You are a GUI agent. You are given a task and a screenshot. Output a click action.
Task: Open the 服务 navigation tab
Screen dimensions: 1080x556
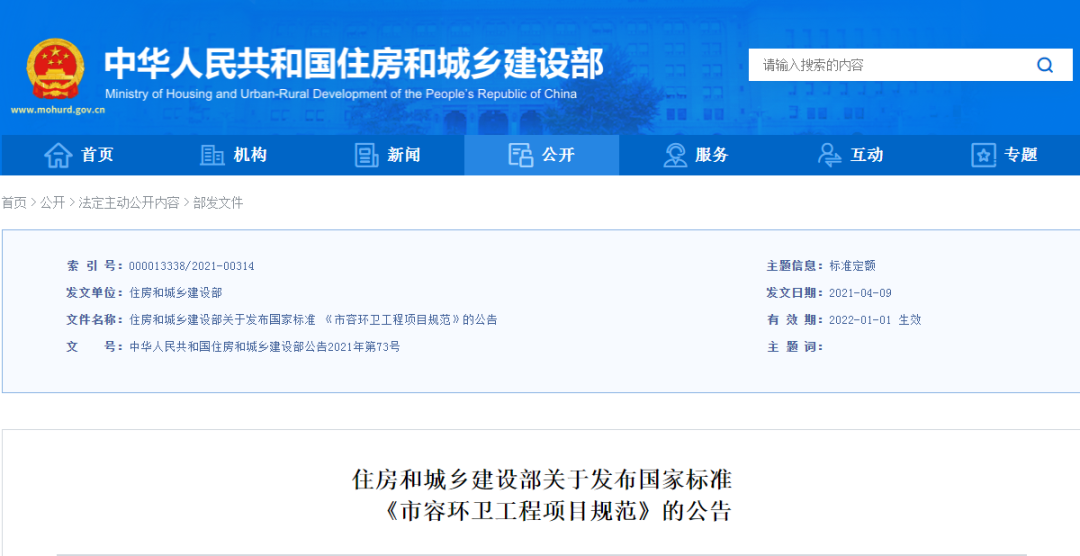696,155
